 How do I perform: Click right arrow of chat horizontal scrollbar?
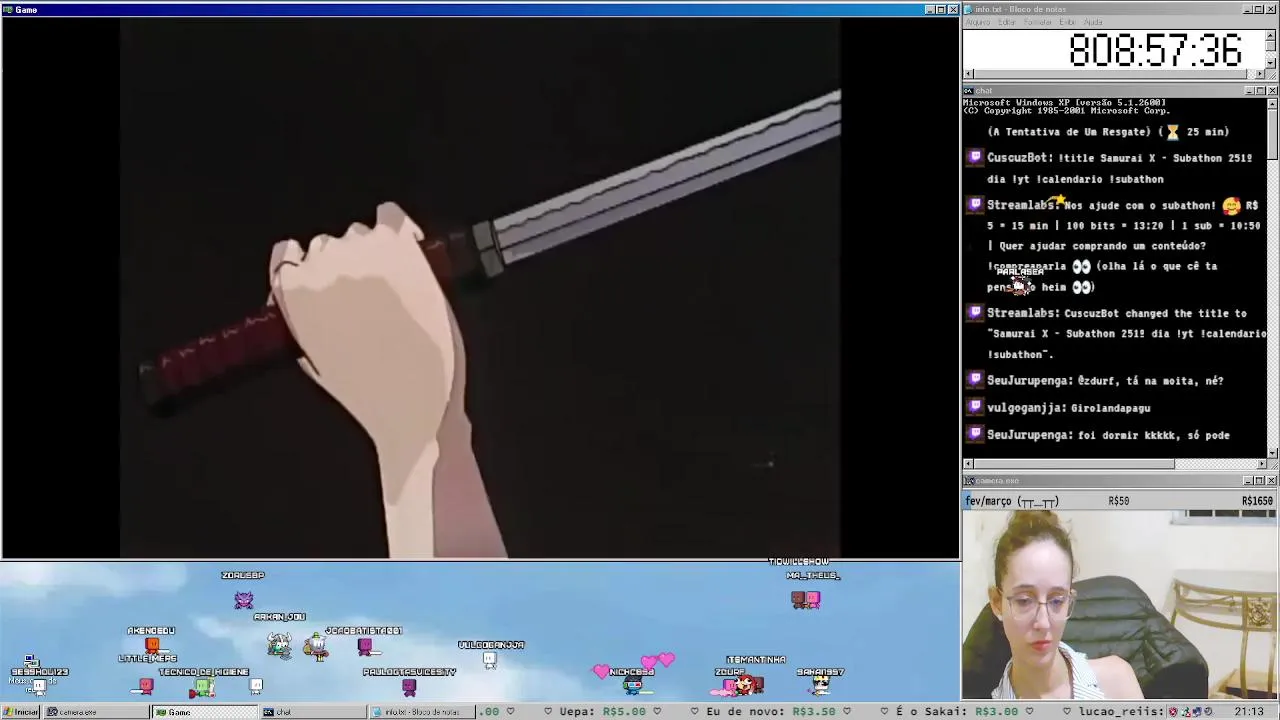(x=1260, y=464)
